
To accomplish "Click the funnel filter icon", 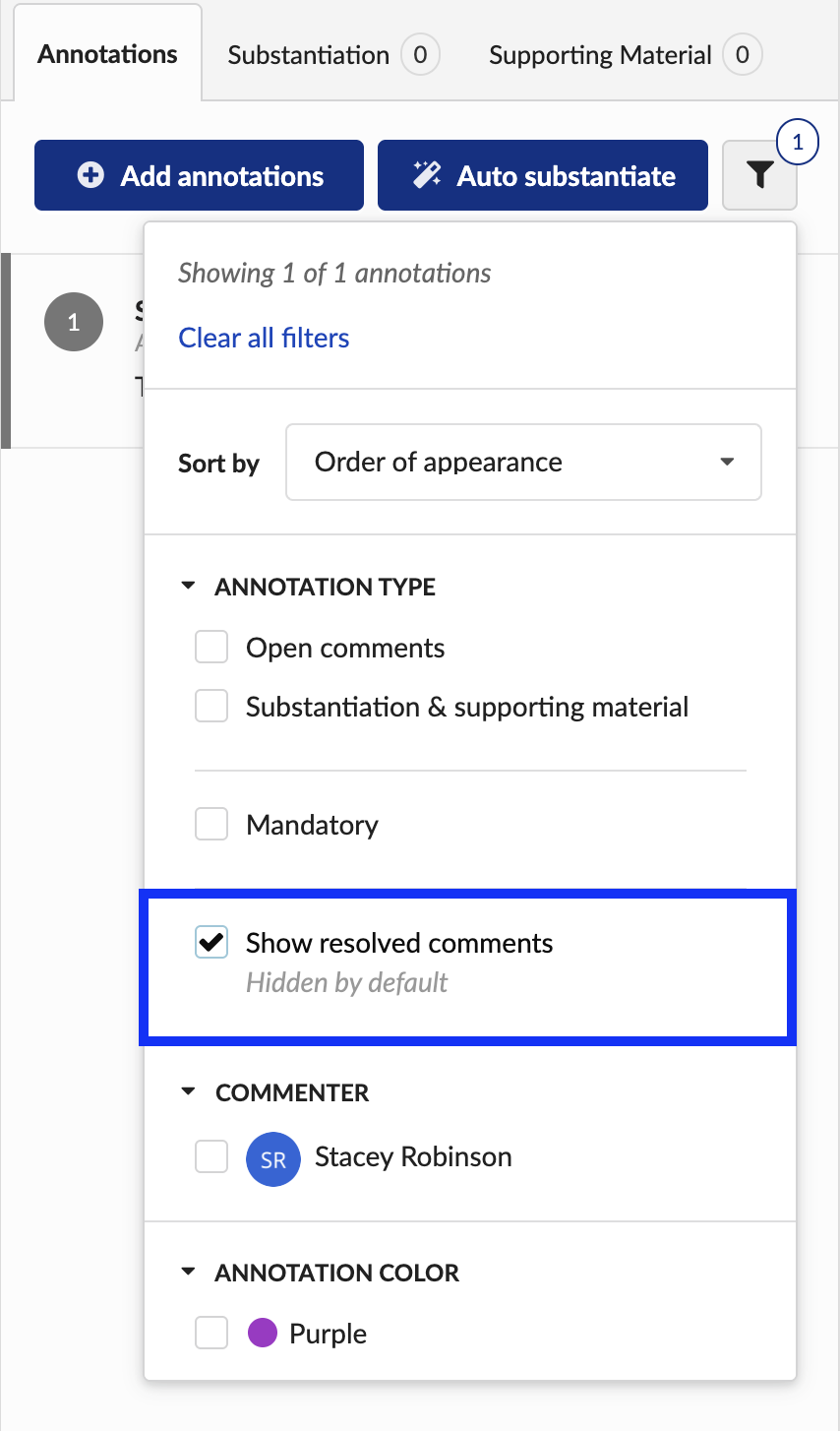I will (759, 175).
